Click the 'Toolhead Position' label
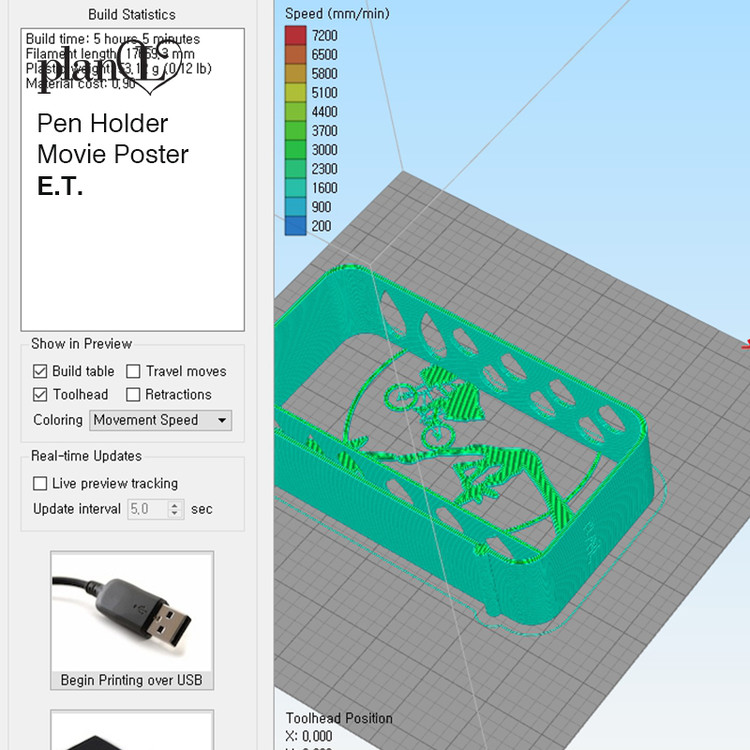Viewport: 750px width, 750px height. click(x=339, y=718)
